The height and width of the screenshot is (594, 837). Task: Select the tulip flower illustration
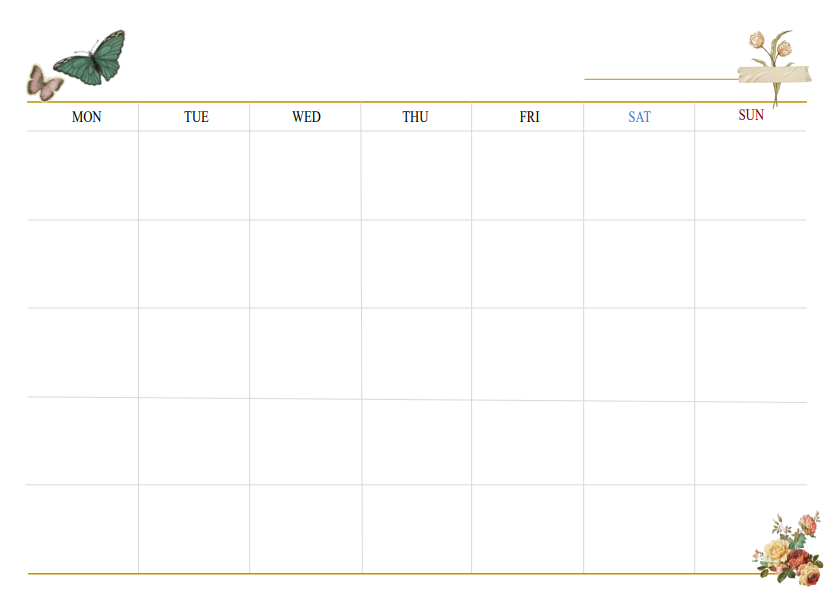point(773,67)
